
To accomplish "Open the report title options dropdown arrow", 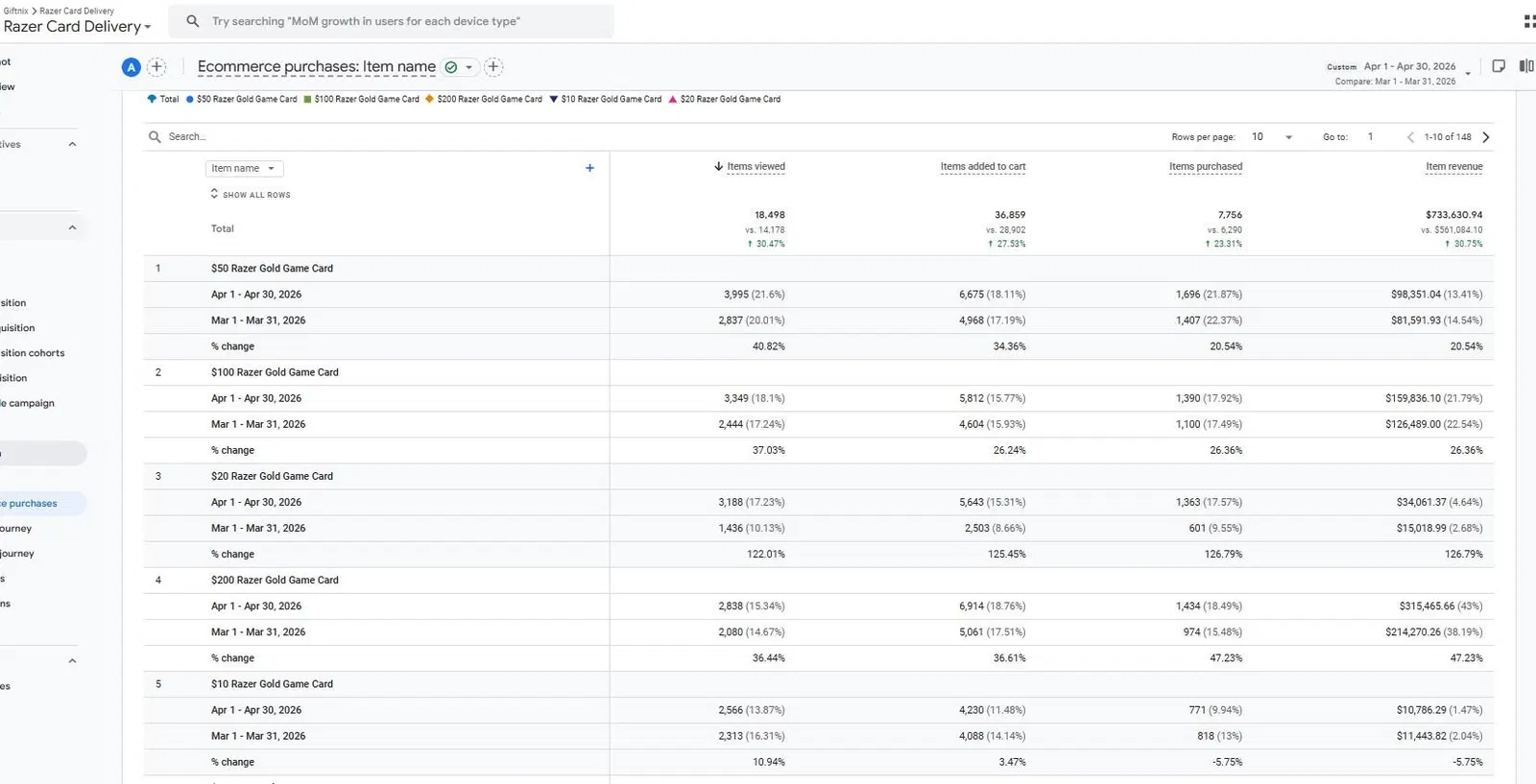I will pos(468,67).
